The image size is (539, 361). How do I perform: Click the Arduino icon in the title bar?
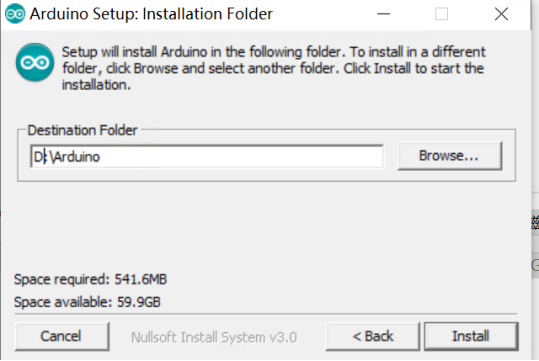(15, 14)
